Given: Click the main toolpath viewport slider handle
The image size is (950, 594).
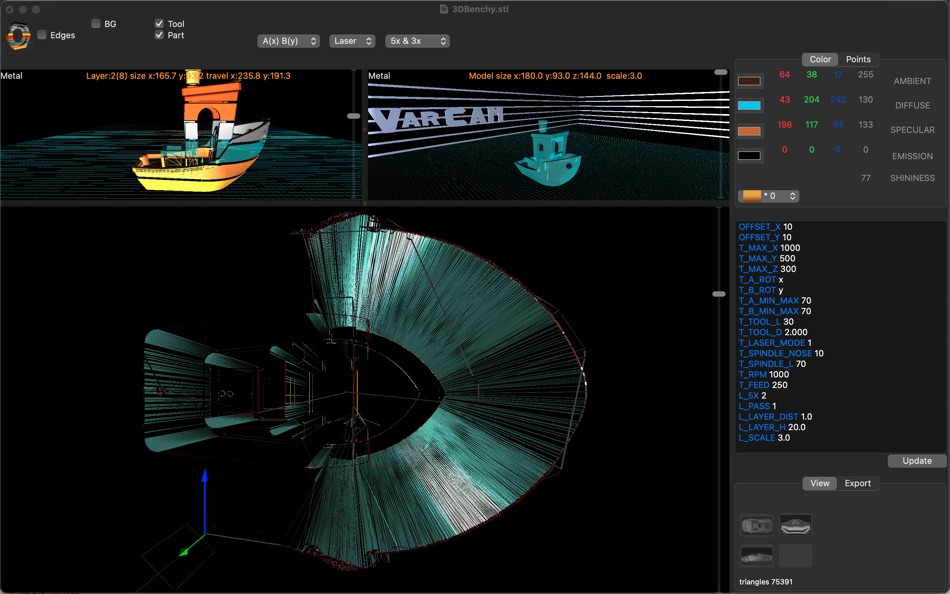Looking at the screenshot, I should (x=719, y=294).
